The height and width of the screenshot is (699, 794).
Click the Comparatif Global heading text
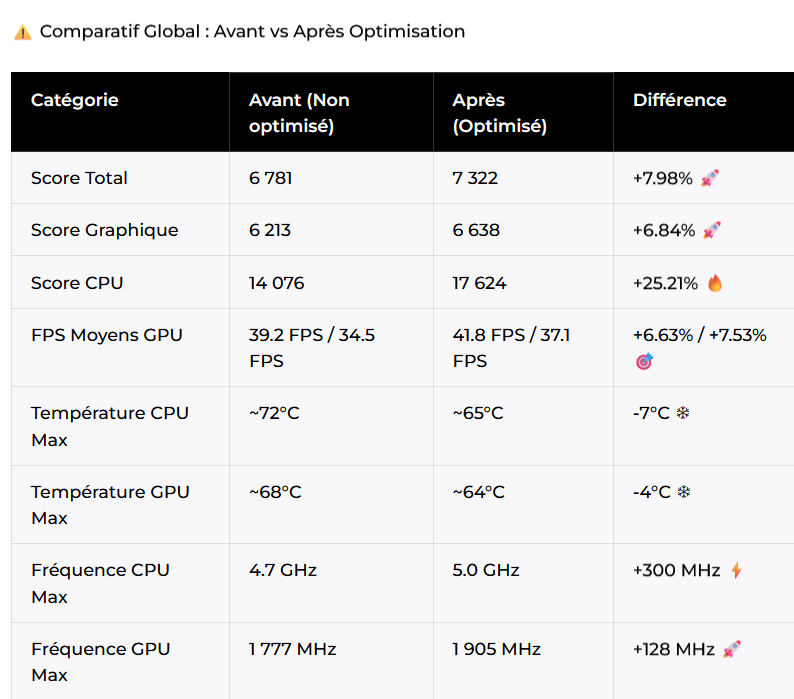[252, 31]
